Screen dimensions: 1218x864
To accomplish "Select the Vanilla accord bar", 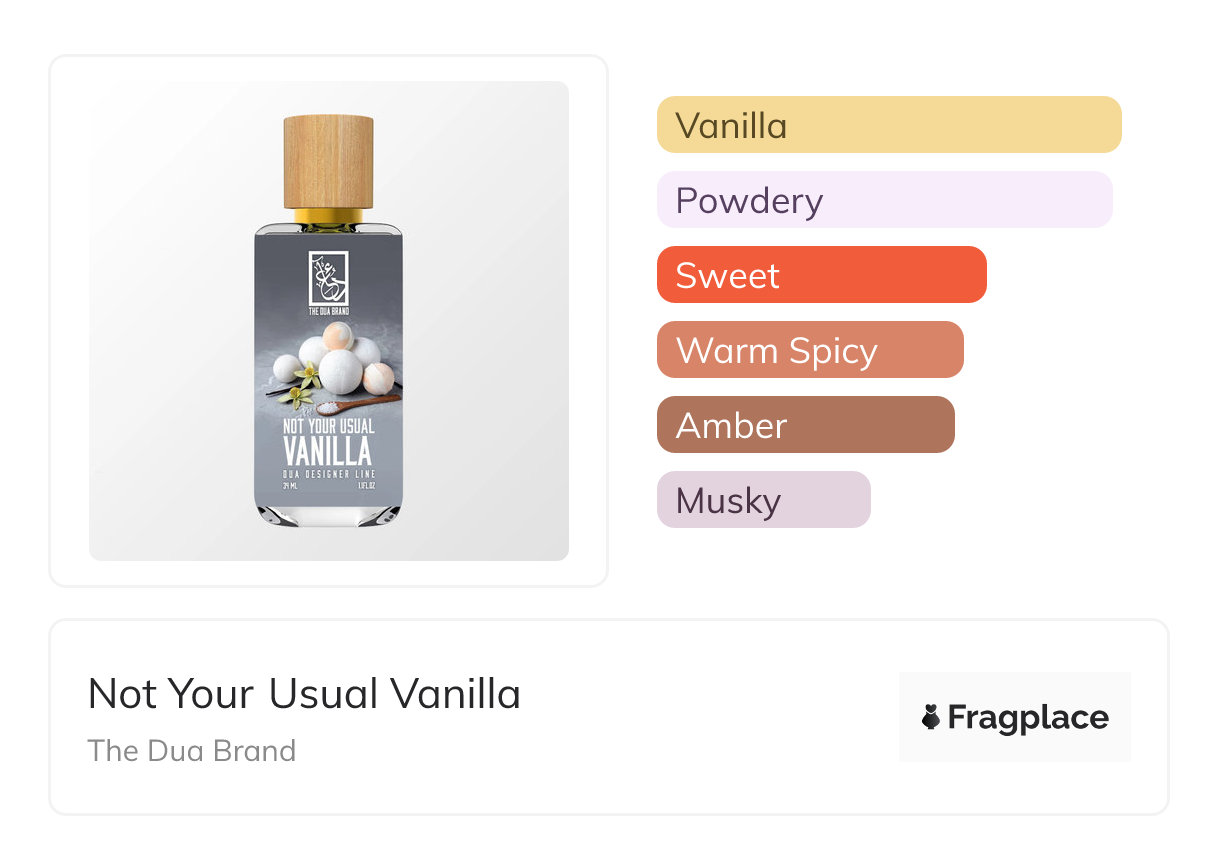I will point(888,125).
